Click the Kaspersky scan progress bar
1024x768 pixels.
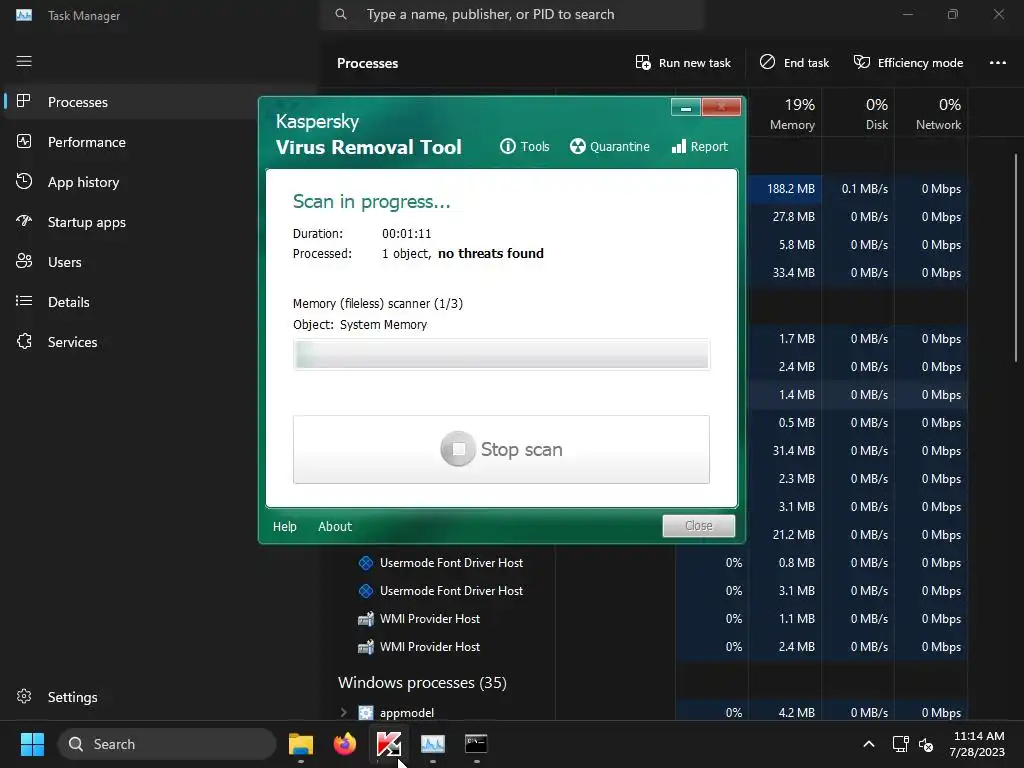pyautogui.click(x=501, y=355)
